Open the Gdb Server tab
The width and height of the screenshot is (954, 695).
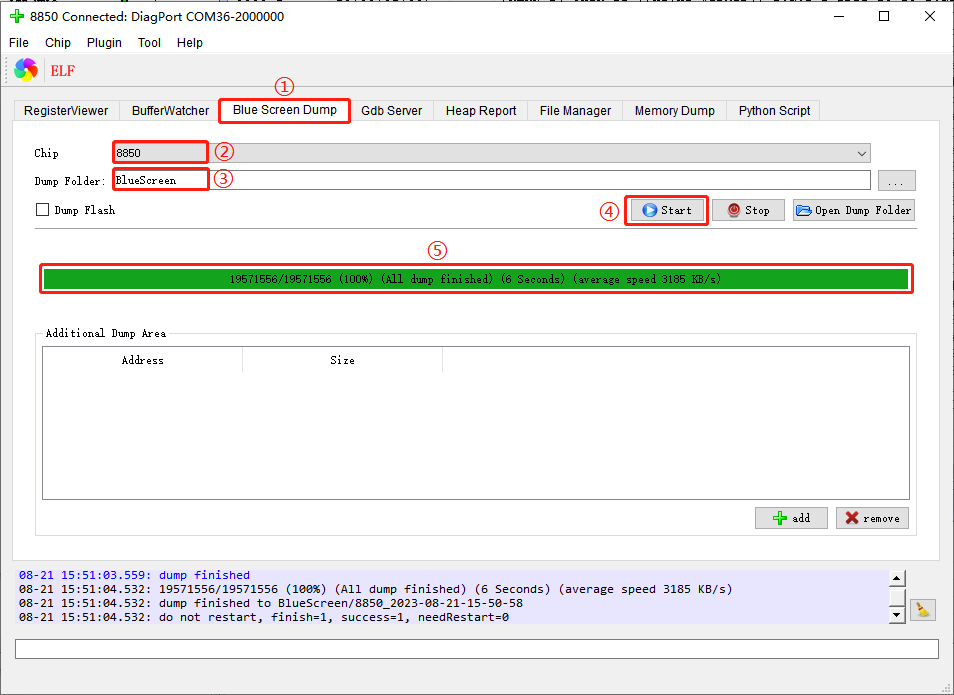point(391,111)
